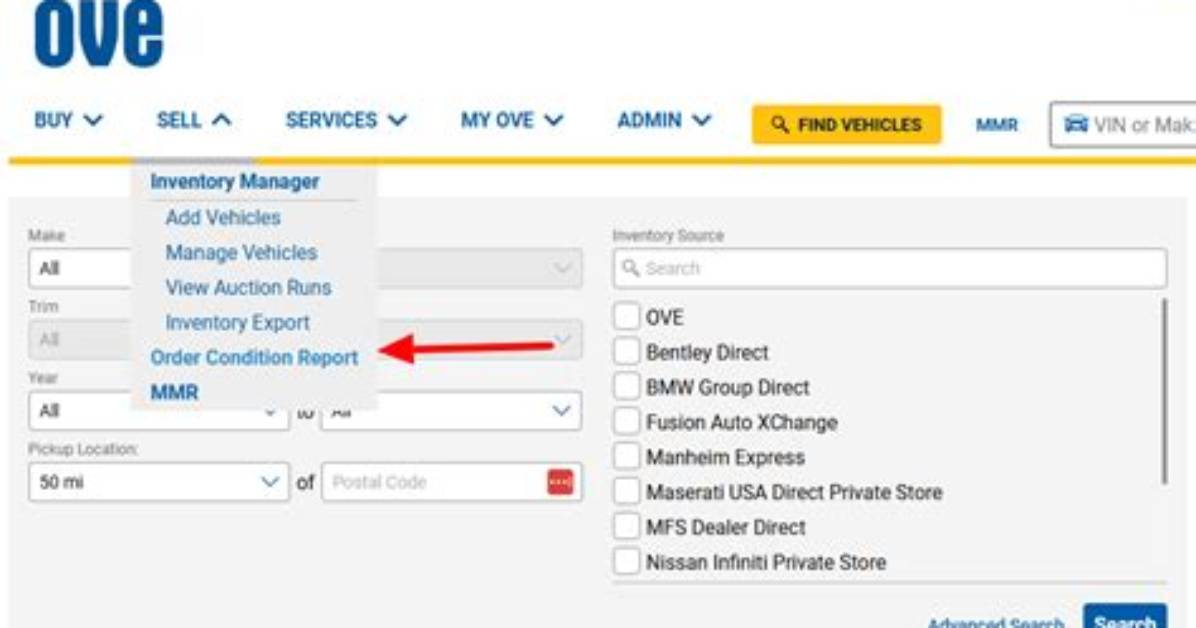Click the VIN or Make search field
The width and height of the screenshot is (1196, 628).
point(1123,124)
